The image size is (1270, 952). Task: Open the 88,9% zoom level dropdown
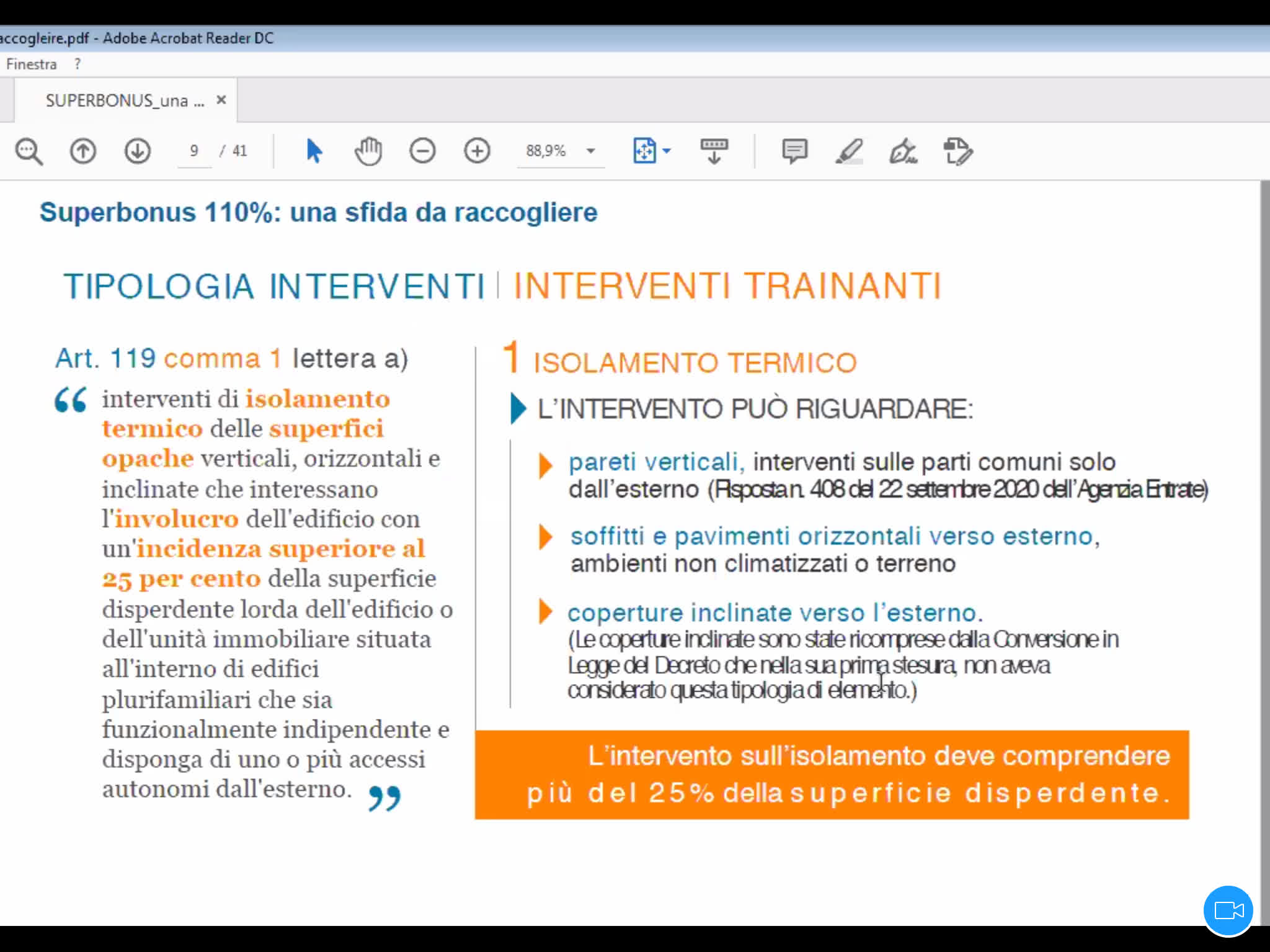pos(591,151)
